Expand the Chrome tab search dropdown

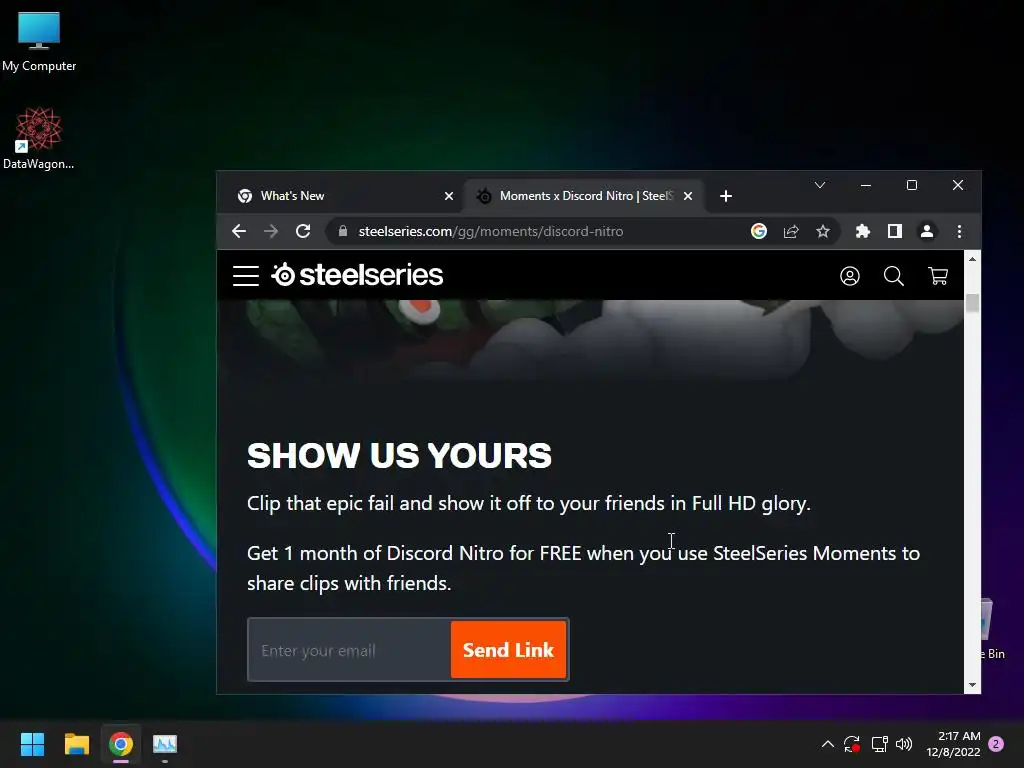coord(820,185)
